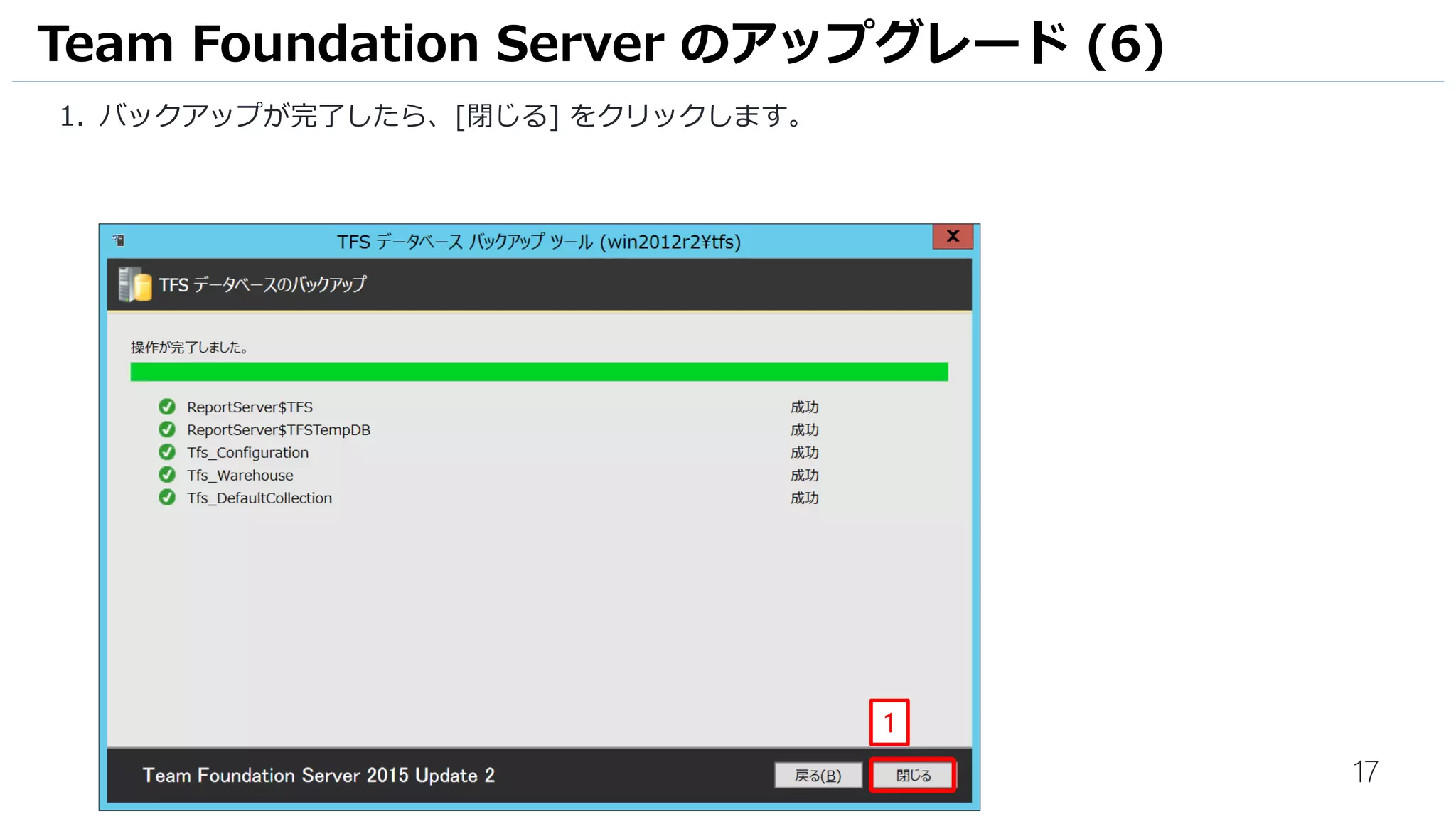The image size is (1456, 819).
Task: Select the Tfs_Warehouse database entry
Action: click(240, 476)
